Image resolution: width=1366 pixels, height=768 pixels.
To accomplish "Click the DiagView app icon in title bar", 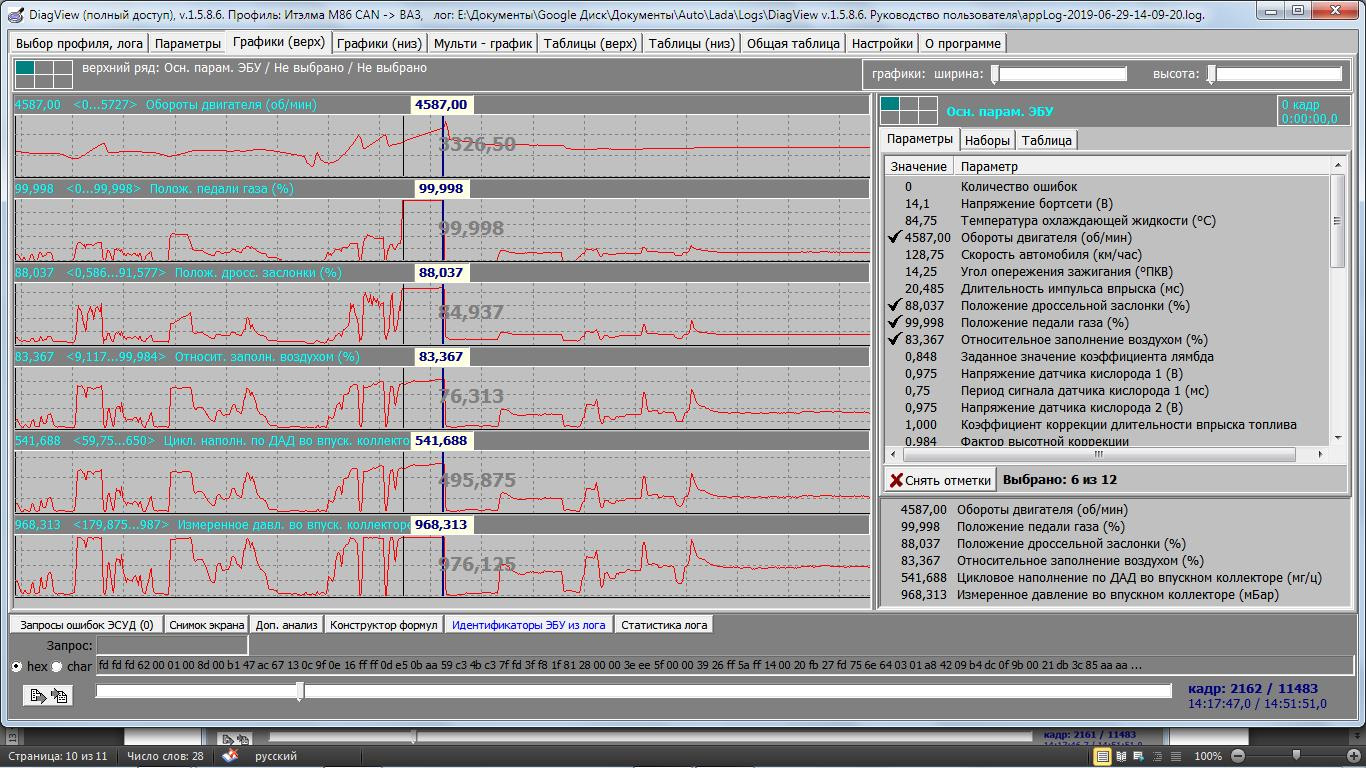I will (x=14, y=15).
